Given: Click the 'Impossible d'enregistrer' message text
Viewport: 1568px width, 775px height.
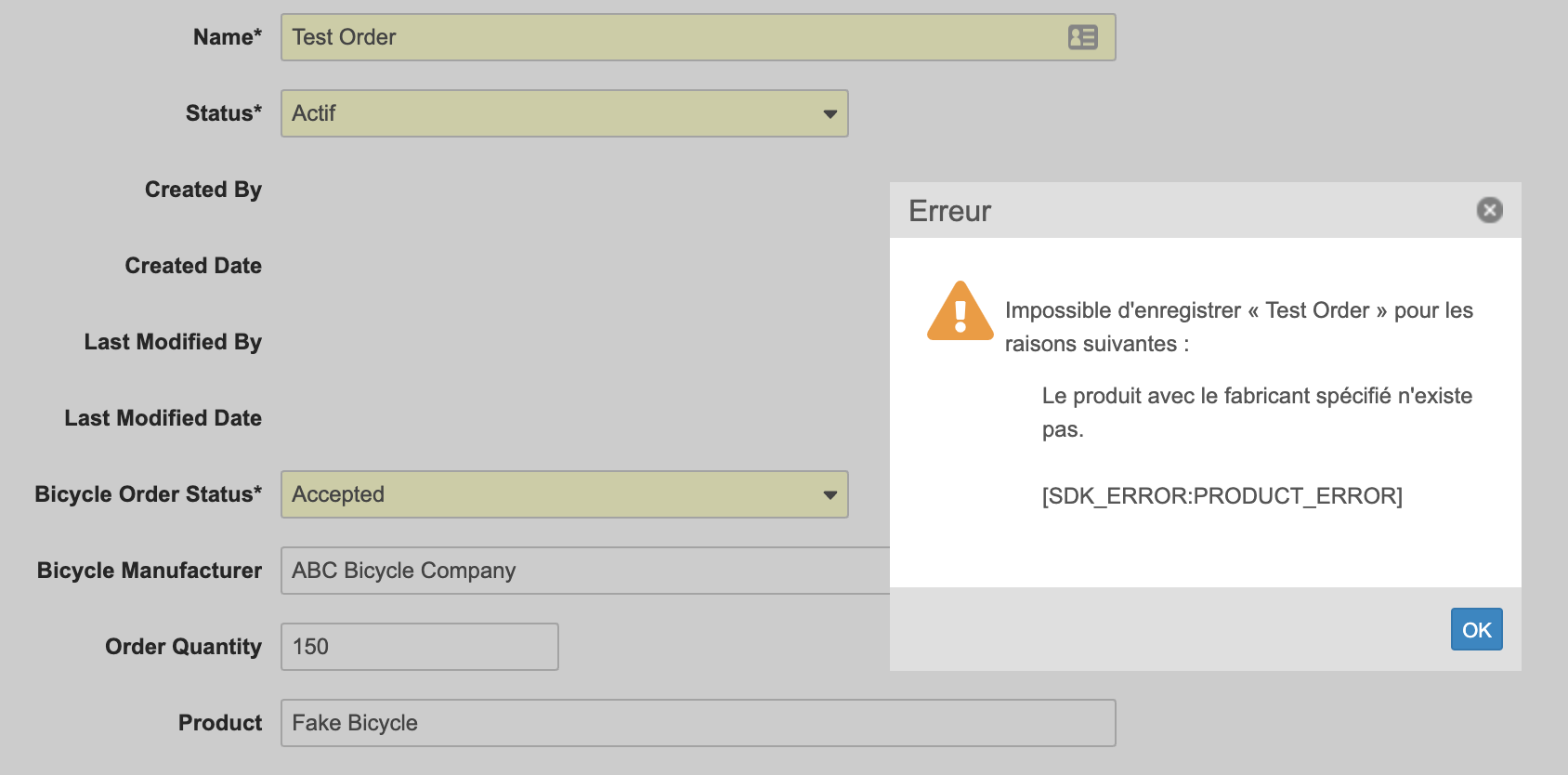Looking at the screenshot, I should (x=1239, y=327).
